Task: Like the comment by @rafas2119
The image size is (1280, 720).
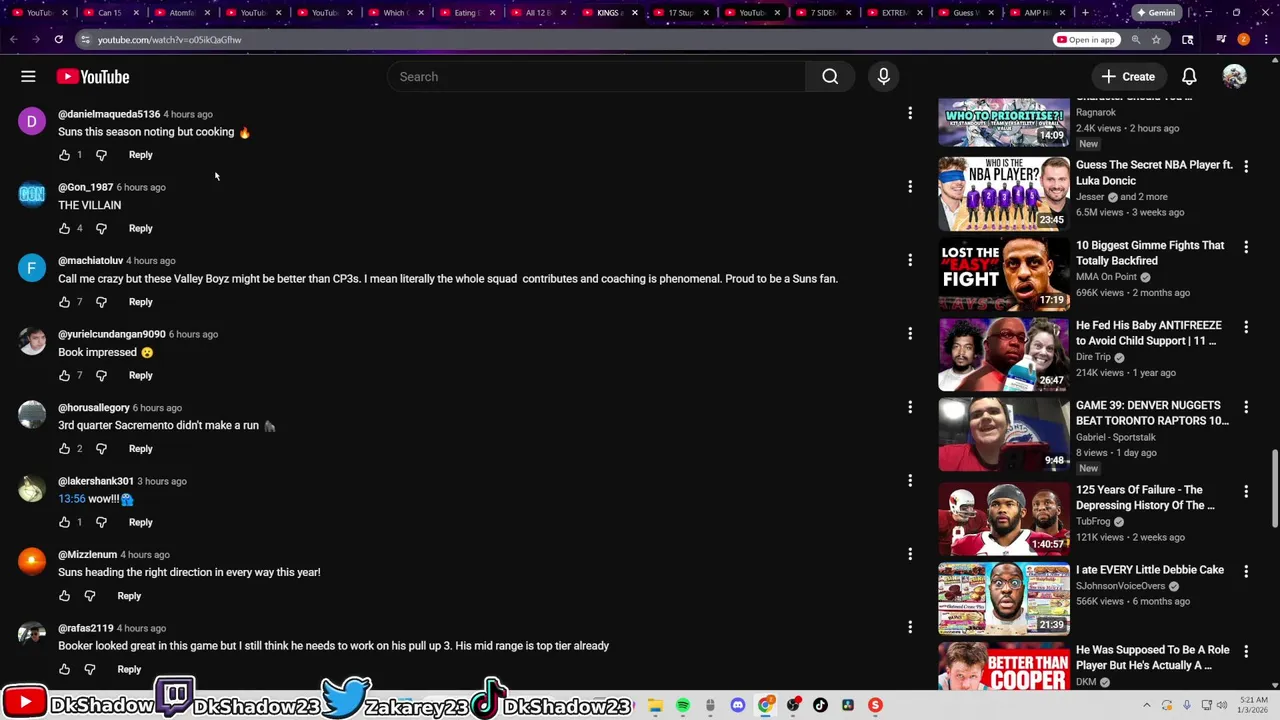Action: click(x=64, y=669)
